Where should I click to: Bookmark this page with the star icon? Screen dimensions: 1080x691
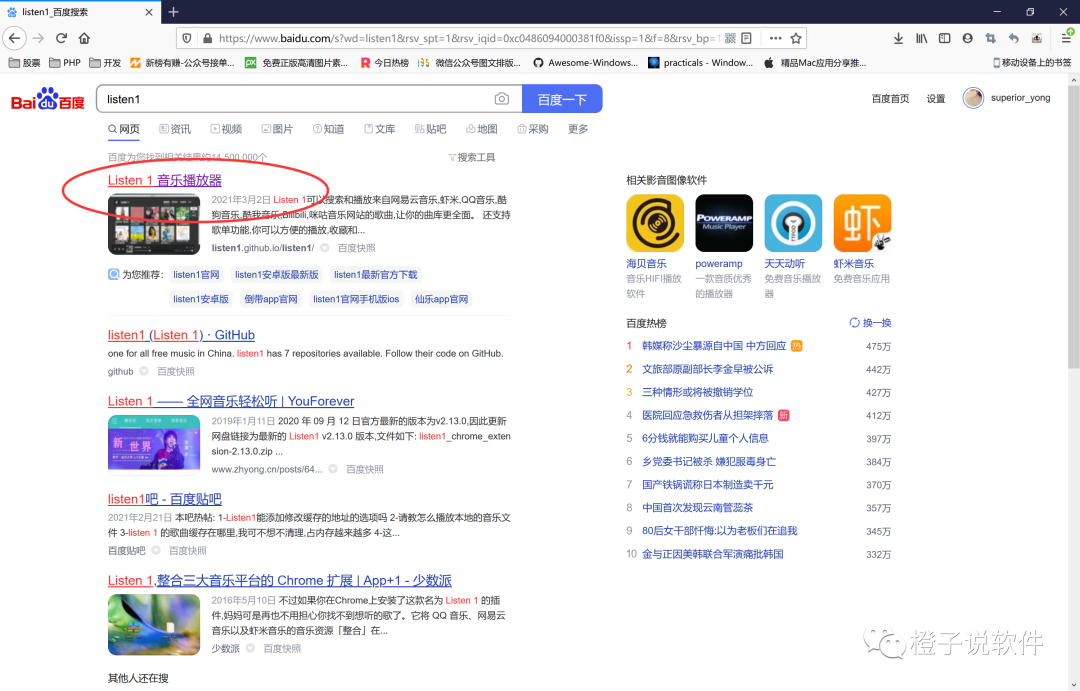point(796,39)
